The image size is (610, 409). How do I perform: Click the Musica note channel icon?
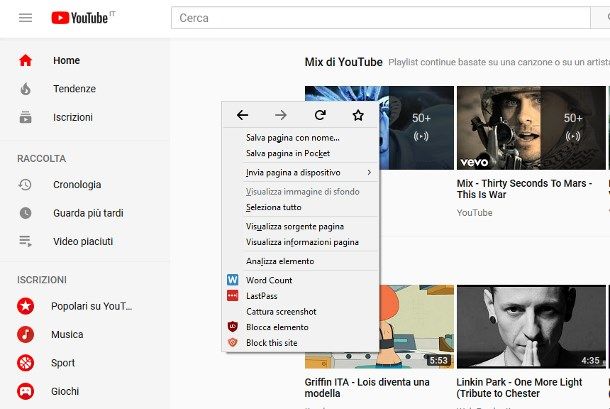pos(26,334)
